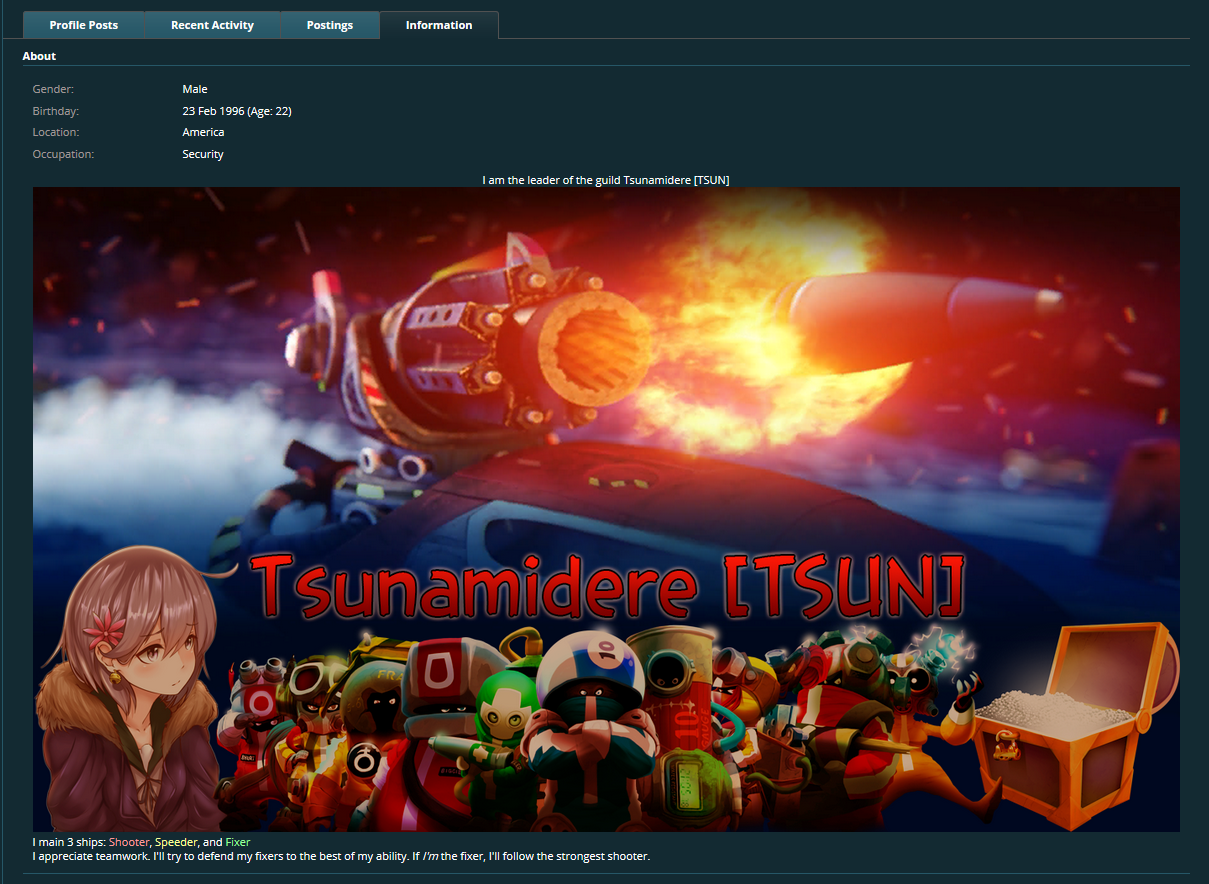Click the guild leader caption above banner
Viewport: 1209px width, 884px height.
pos(605,180)
